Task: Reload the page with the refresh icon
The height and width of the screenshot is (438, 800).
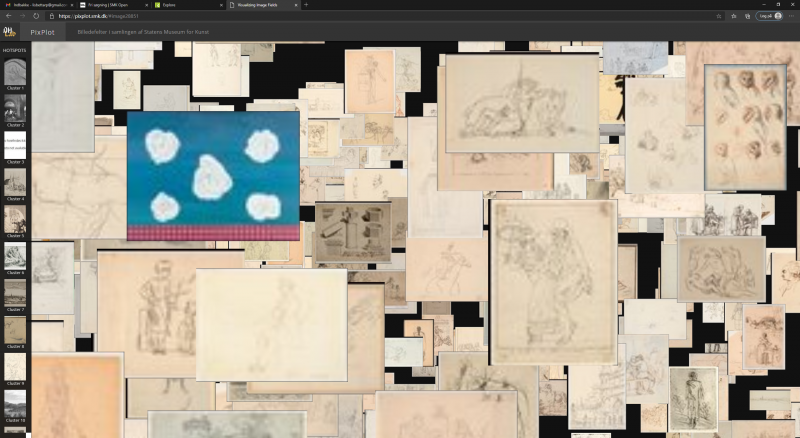Action: [36, 16]
